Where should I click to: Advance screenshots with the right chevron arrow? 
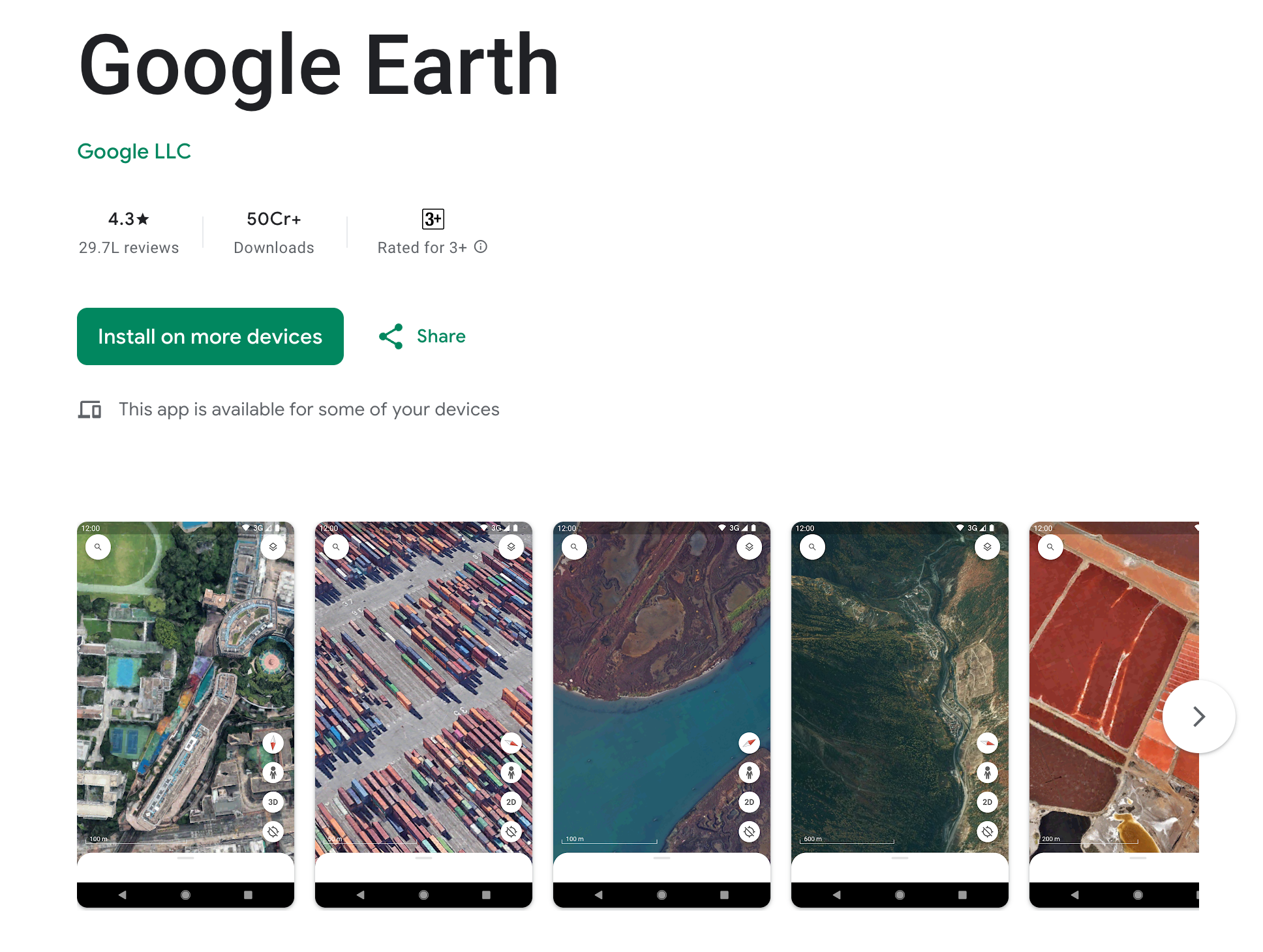click(1198, 716)
